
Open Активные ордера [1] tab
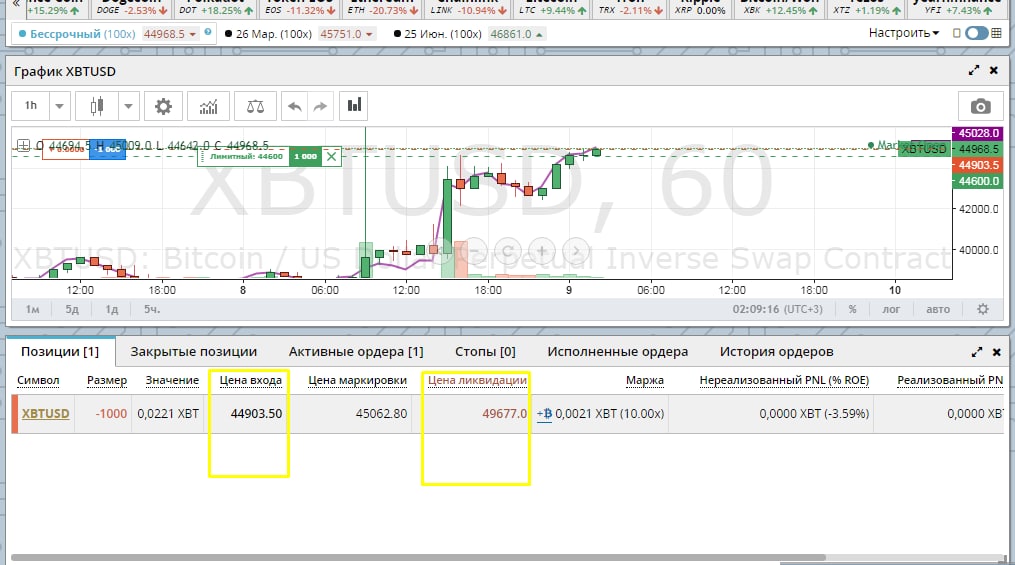coord(356,351)
